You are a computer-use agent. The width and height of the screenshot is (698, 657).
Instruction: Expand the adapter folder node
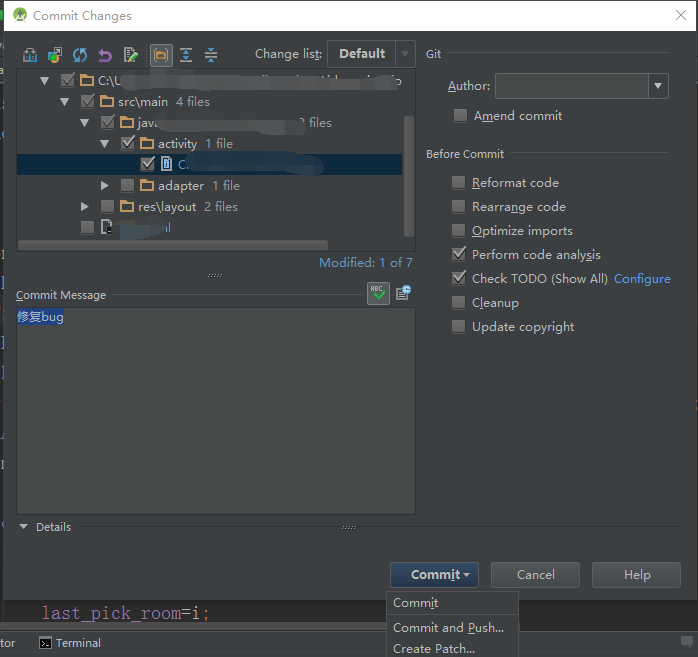tap(105, 185)
